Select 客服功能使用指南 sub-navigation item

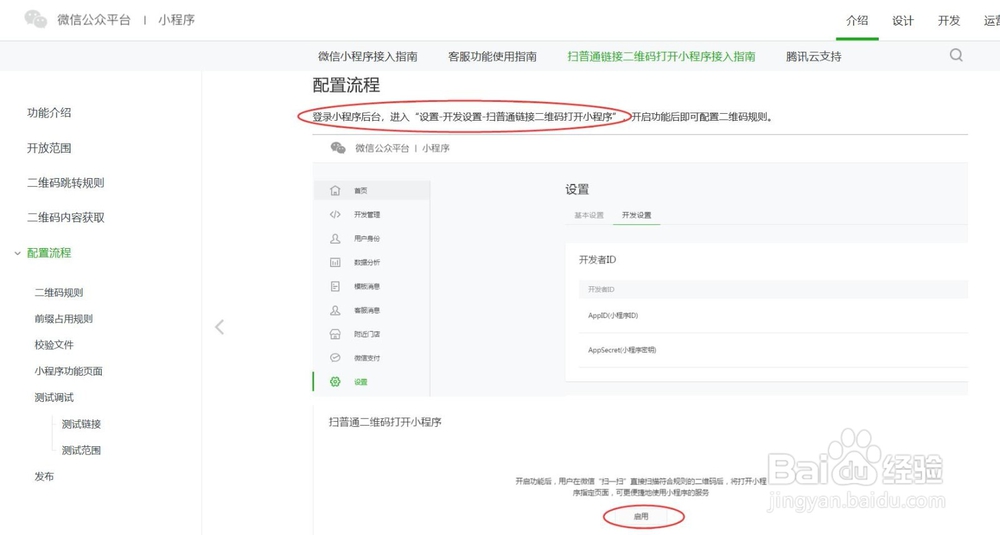coord(492,56)
